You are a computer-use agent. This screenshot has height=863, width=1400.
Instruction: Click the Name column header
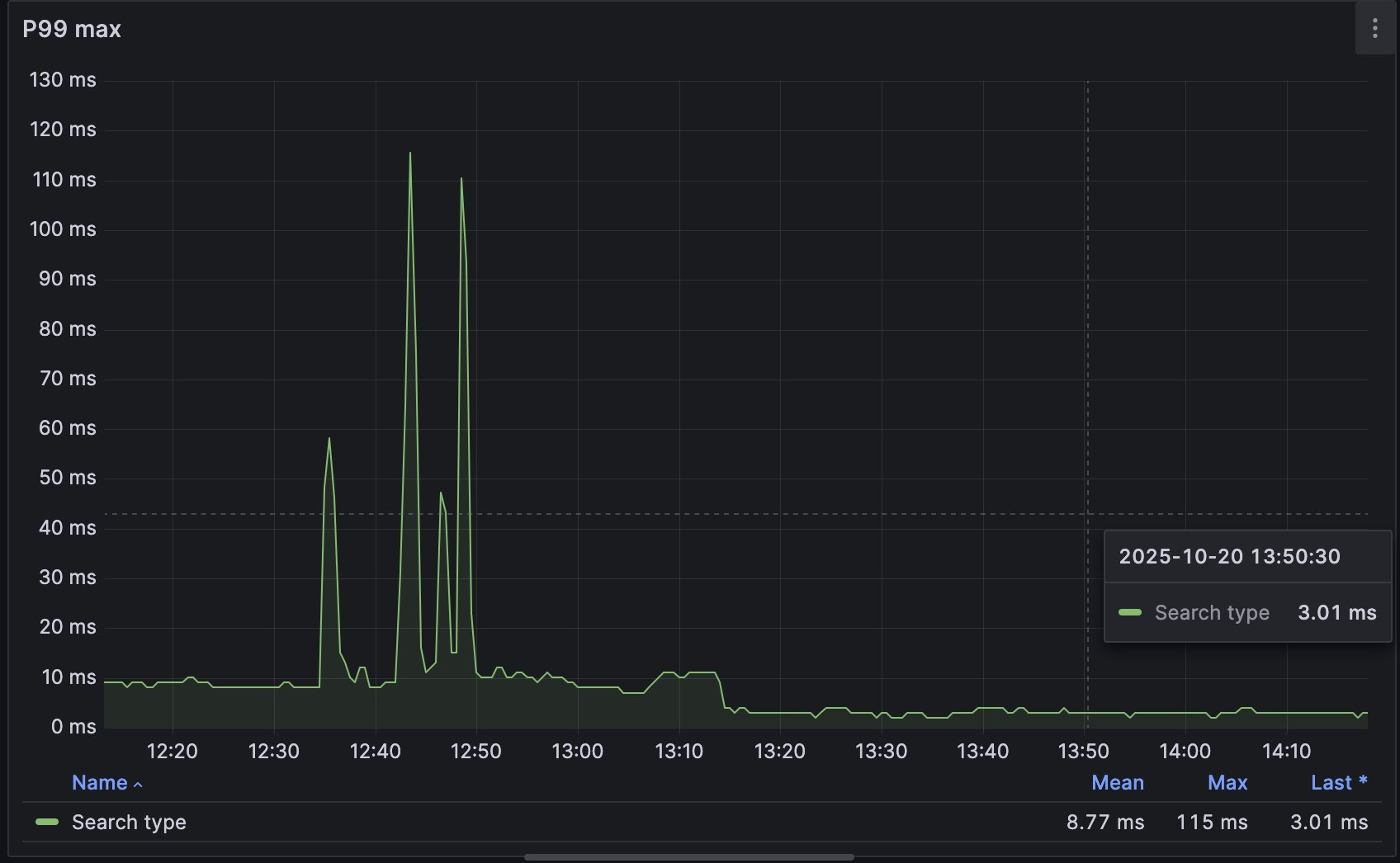click(98, 782)
